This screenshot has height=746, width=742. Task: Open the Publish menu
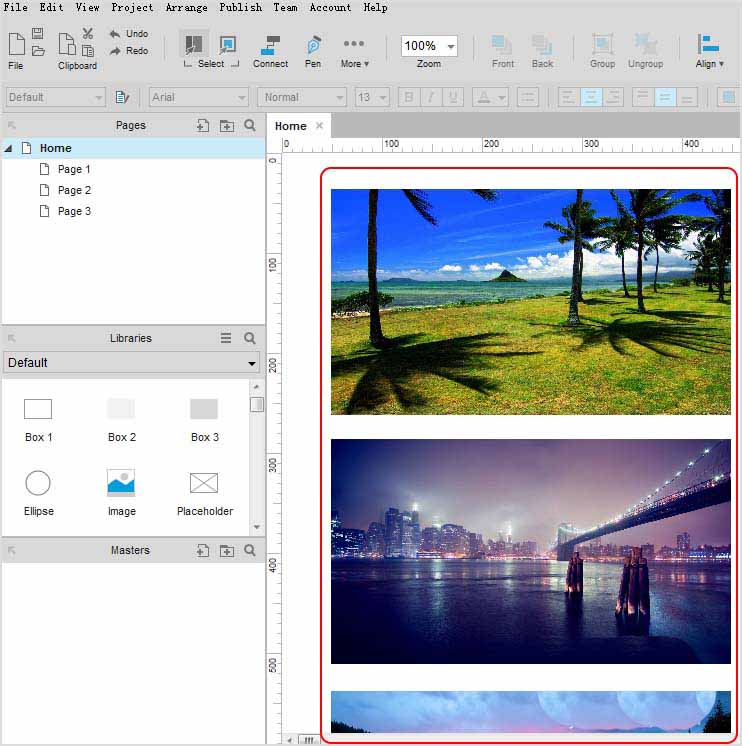pyautogui.click(x=240, y=7)
